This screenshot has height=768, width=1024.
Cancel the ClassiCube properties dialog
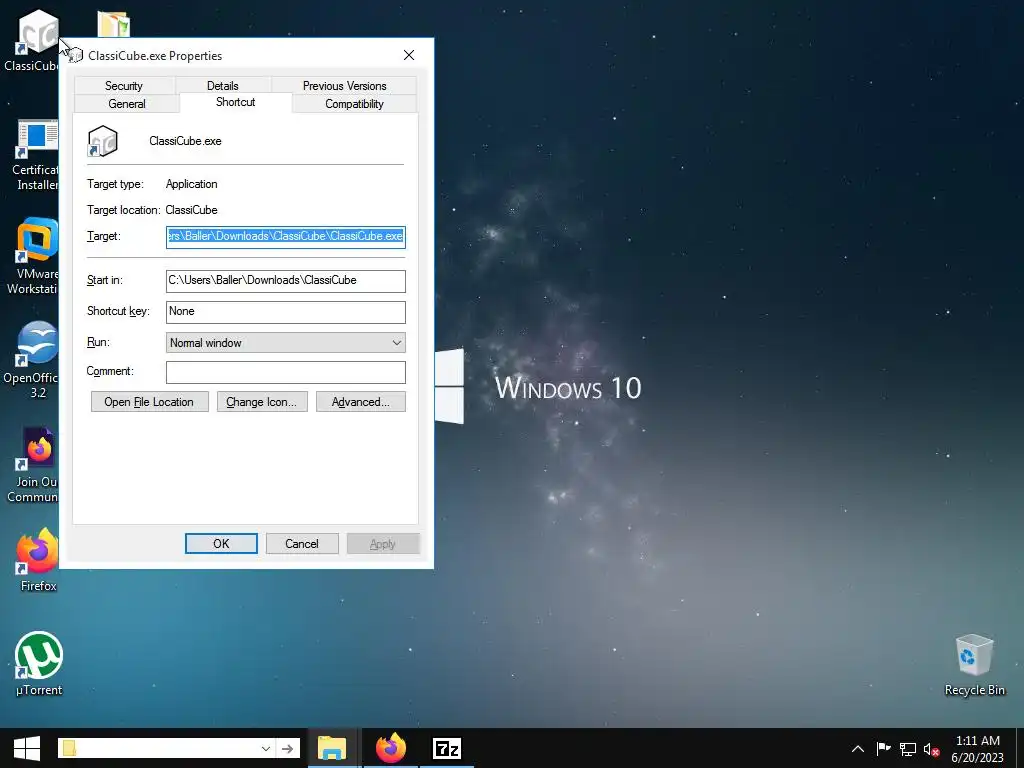[x=302, y=543]
